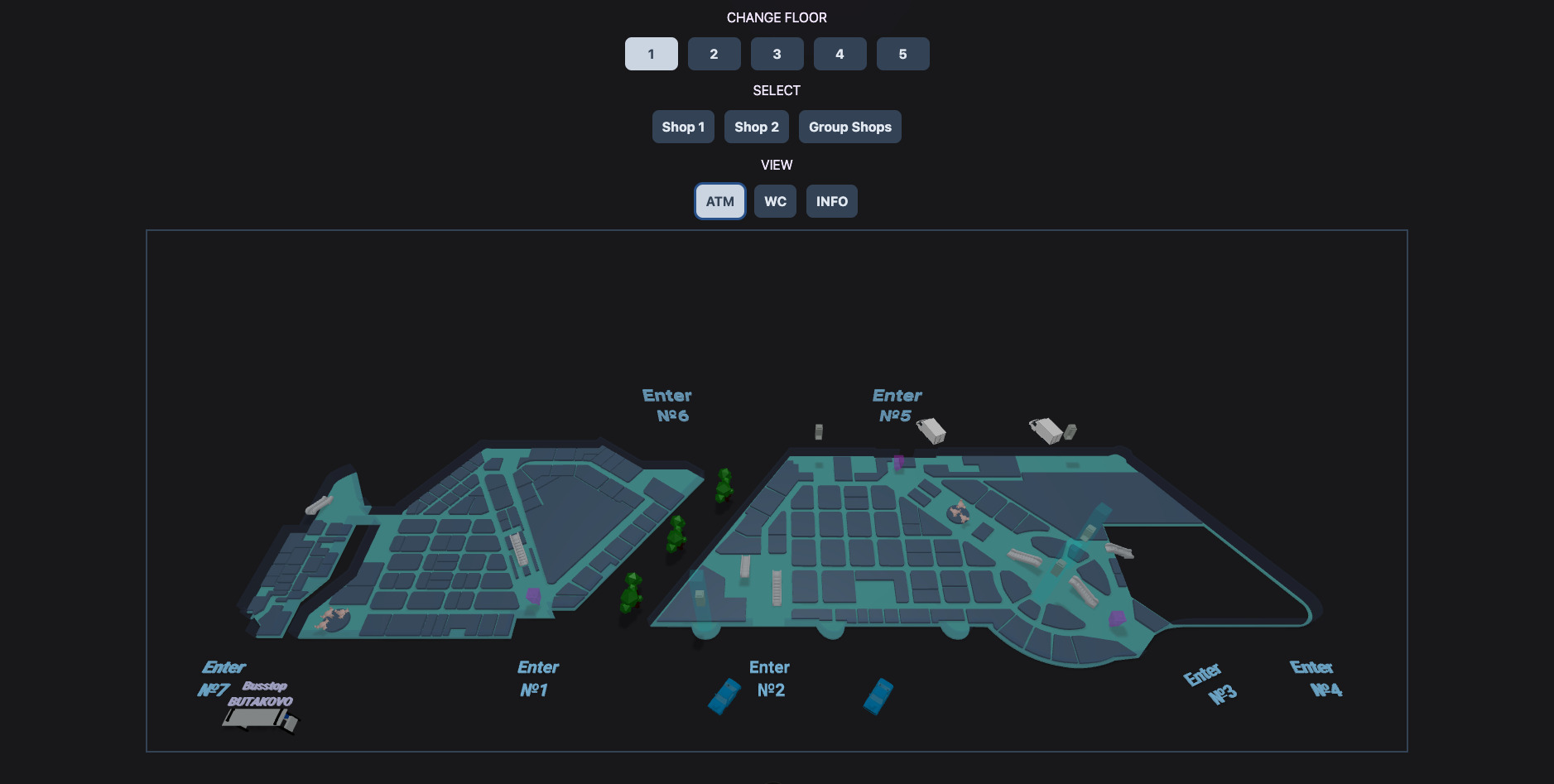The image size is (1554, 784).
Task: Click the right blue car near Enter №2
Action: 878,695
